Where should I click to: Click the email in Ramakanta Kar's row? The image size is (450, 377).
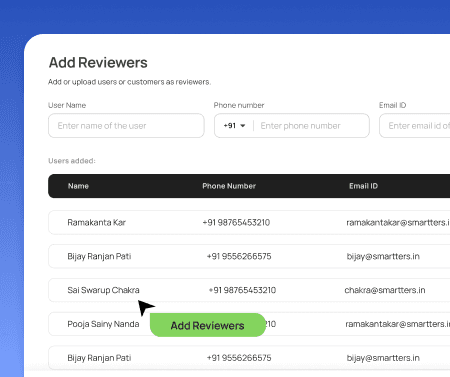click(x=398, y=222)
